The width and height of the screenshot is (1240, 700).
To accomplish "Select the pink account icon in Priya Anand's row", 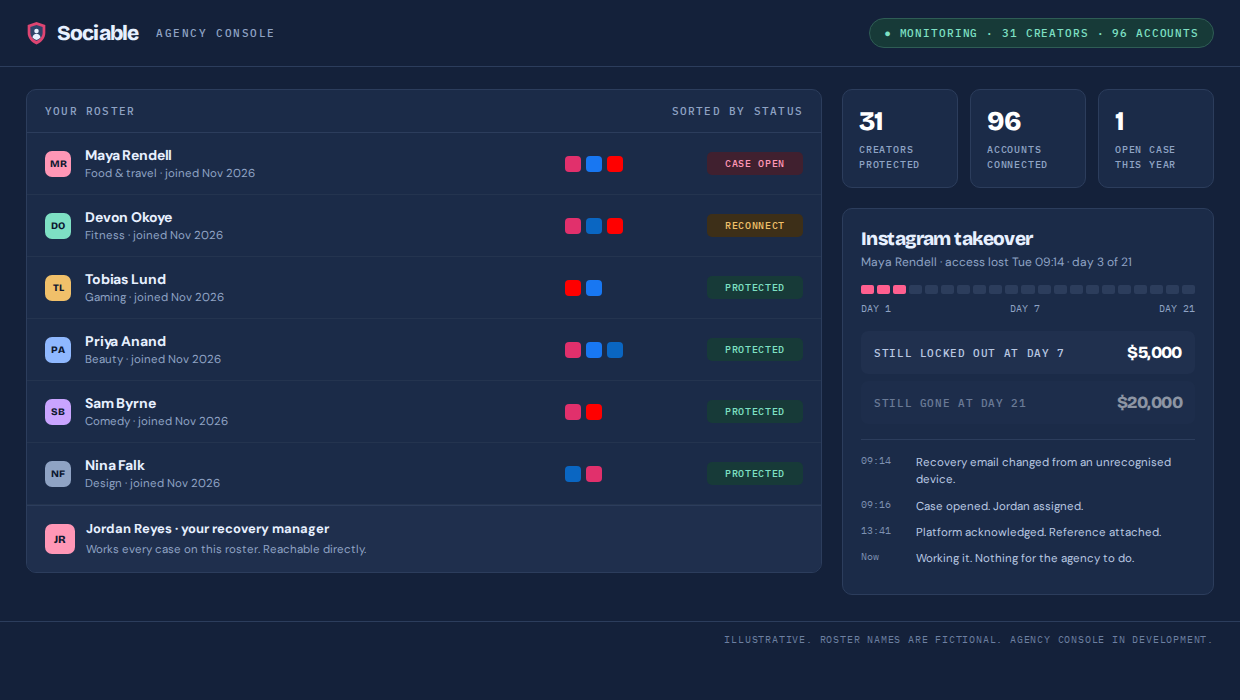I will pos(573,350).
